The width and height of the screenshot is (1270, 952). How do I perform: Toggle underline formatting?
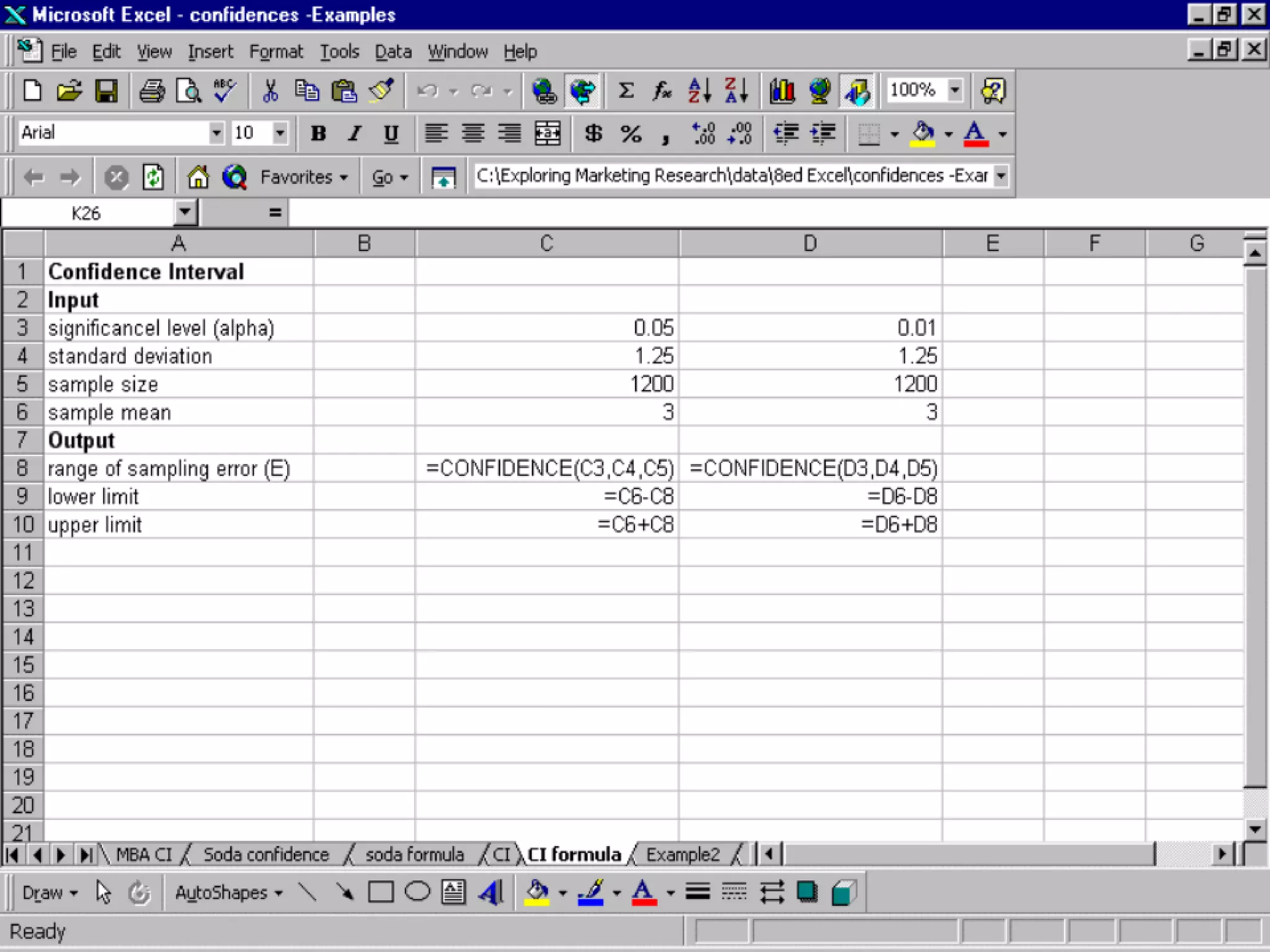click(x=391, y=133)
